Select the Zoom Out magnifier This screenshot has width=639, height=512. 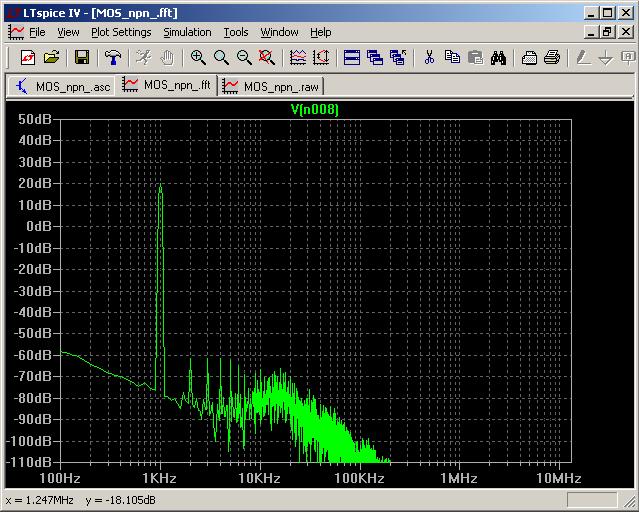click(244, 57)
